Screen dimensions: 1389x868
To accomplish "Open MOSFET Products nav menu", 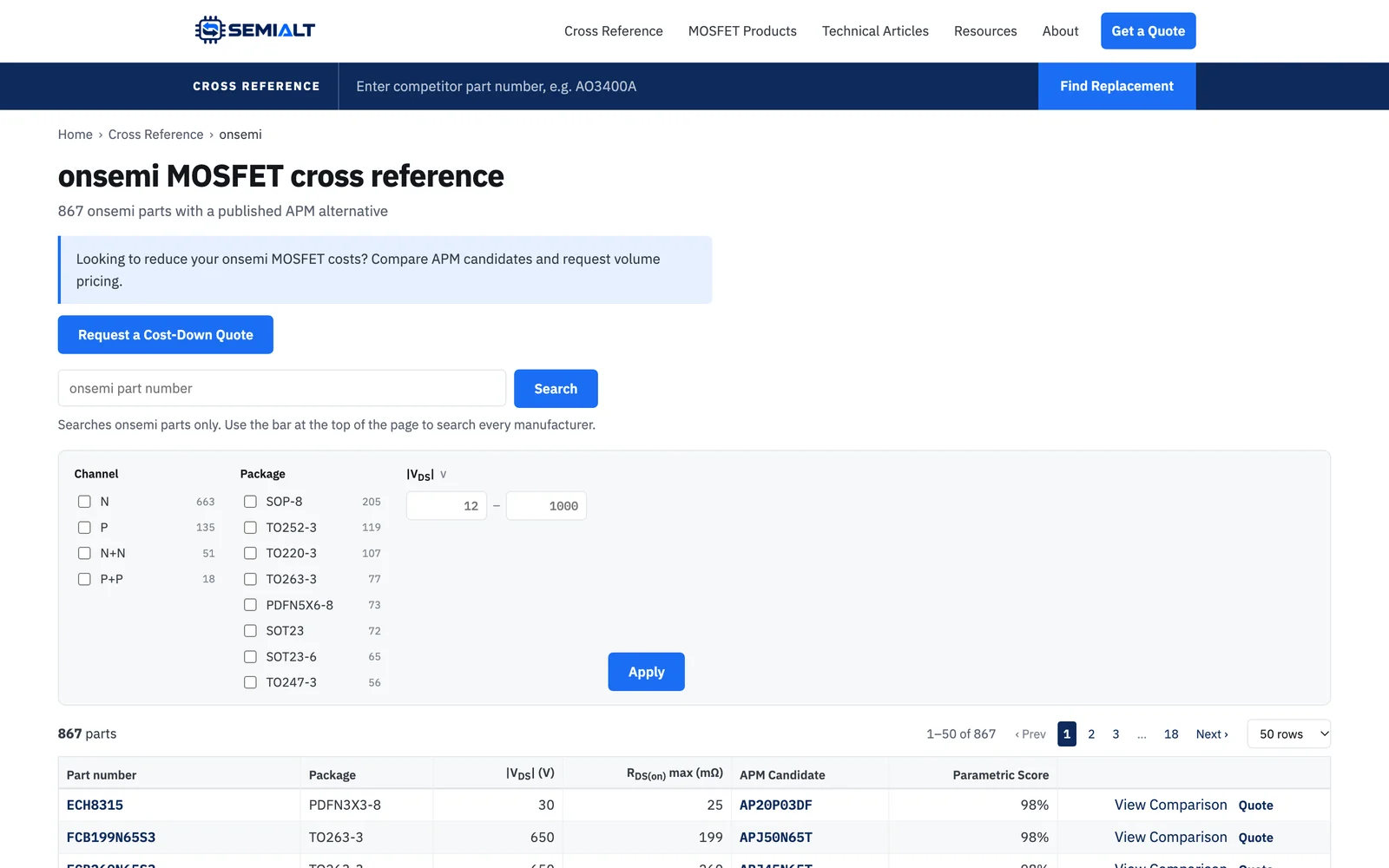I will pos(742,31).
